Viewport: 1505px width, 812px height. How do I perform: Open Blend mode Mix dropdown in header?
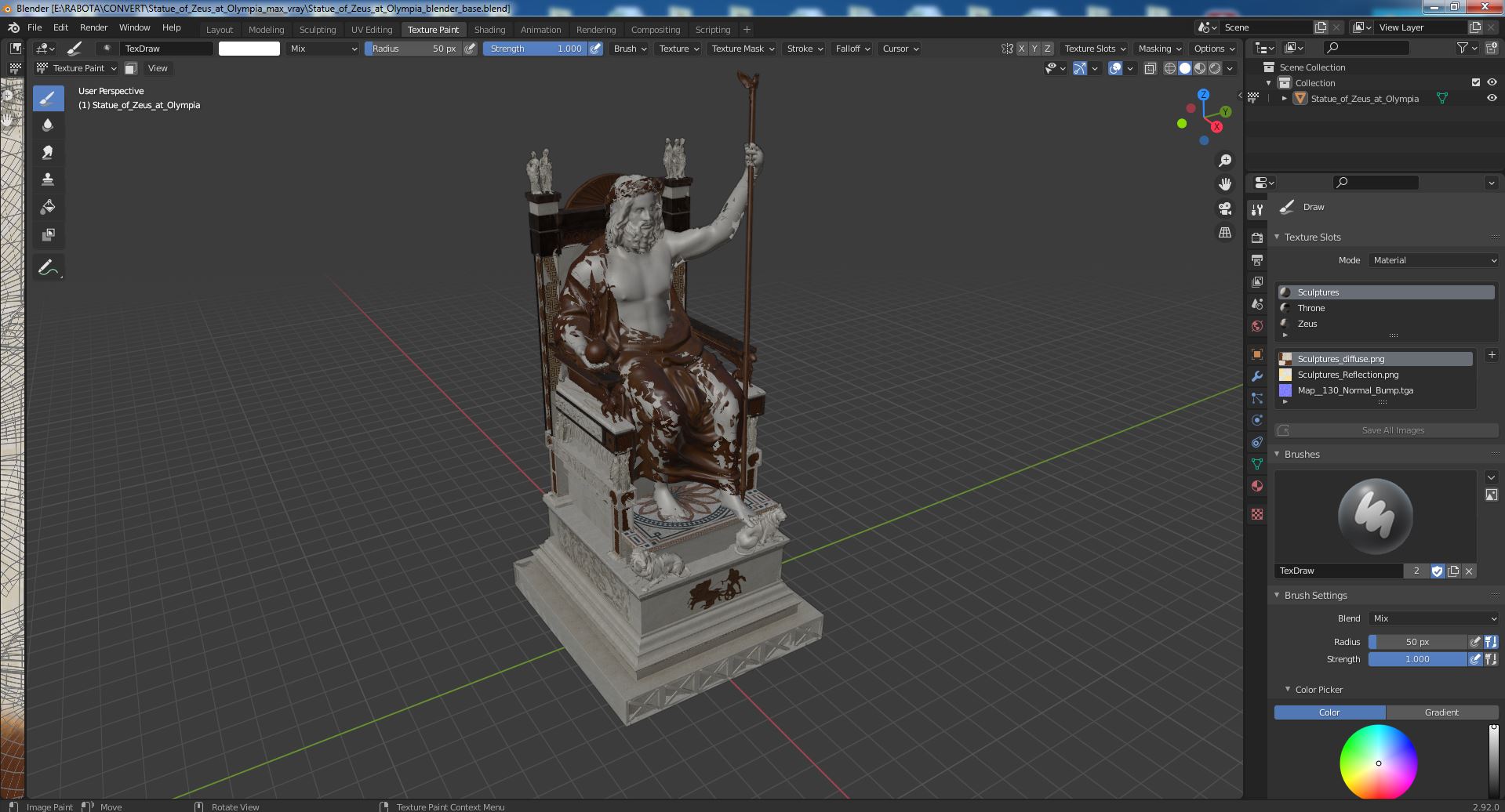pos(322,49)
